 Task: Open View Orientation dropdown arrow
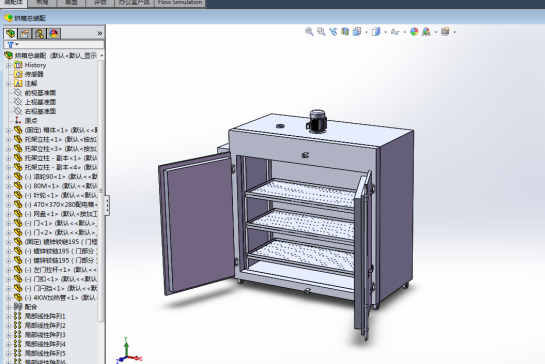coord(366,32)
